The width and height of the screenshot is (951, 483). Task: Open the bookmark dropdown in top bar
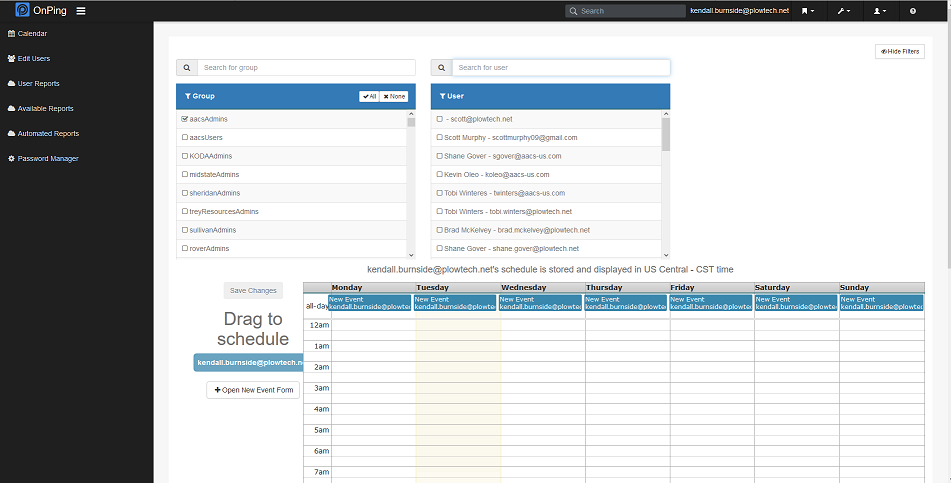(x=807, y=11)
